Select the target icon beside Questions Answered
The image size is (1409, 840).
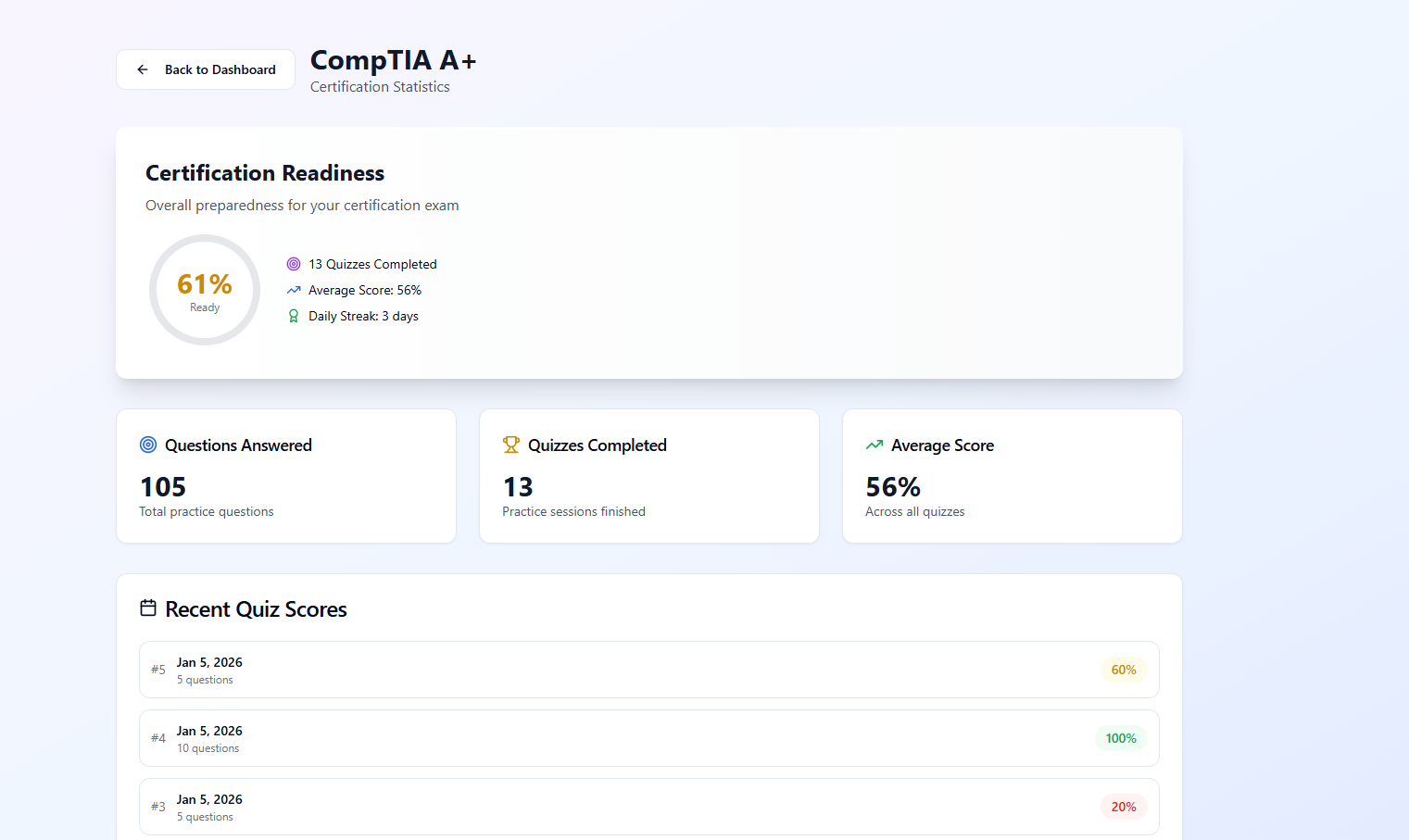coord(147,445)
